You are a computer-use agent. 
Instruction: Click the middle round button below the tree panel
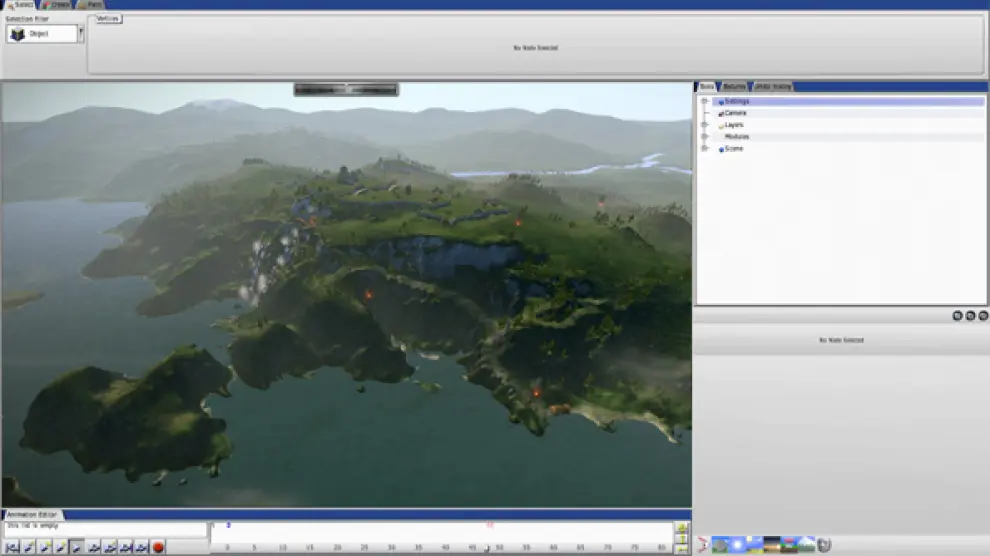970,316
